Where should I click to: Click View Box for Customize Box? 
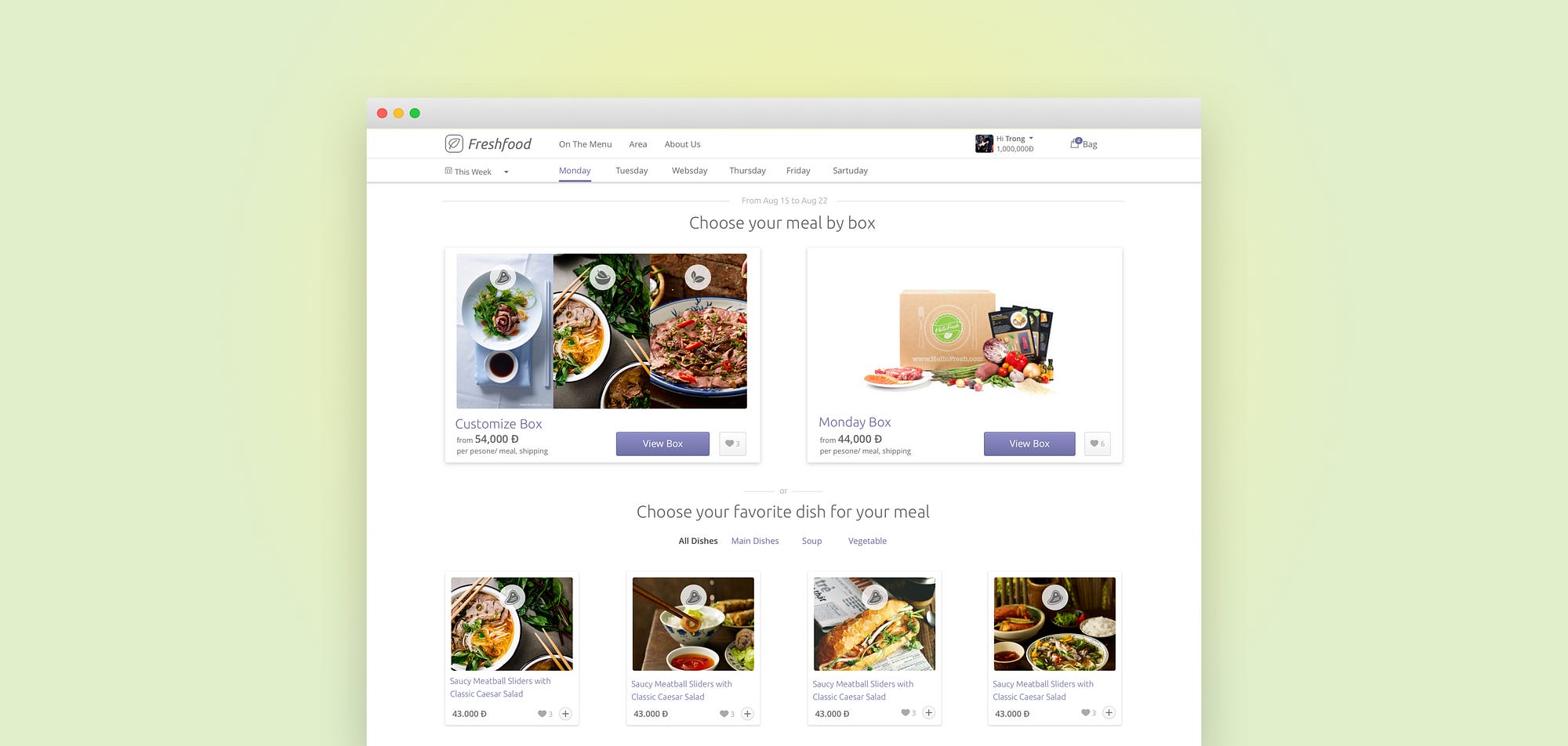click(662, 444)
